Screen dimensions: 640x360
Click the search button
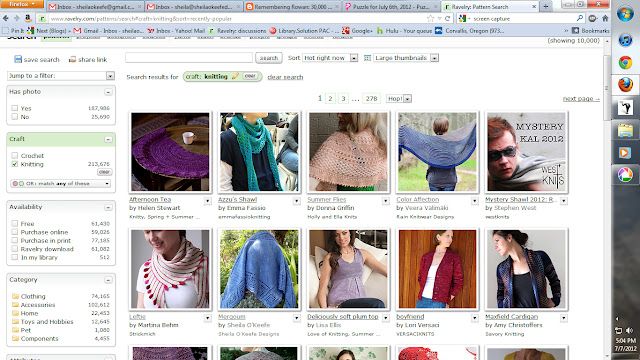click(x=269, y=58)
